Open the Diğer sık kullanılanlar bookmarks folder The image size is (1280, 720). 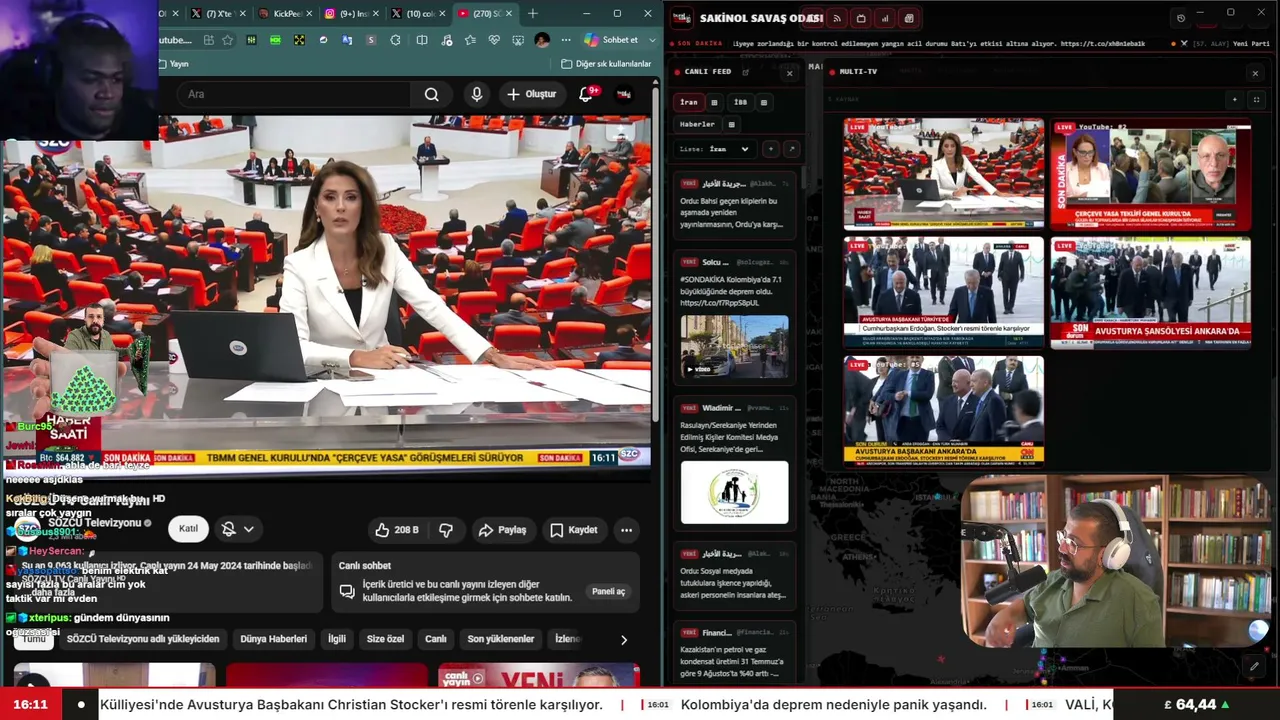tap(606, 64)
